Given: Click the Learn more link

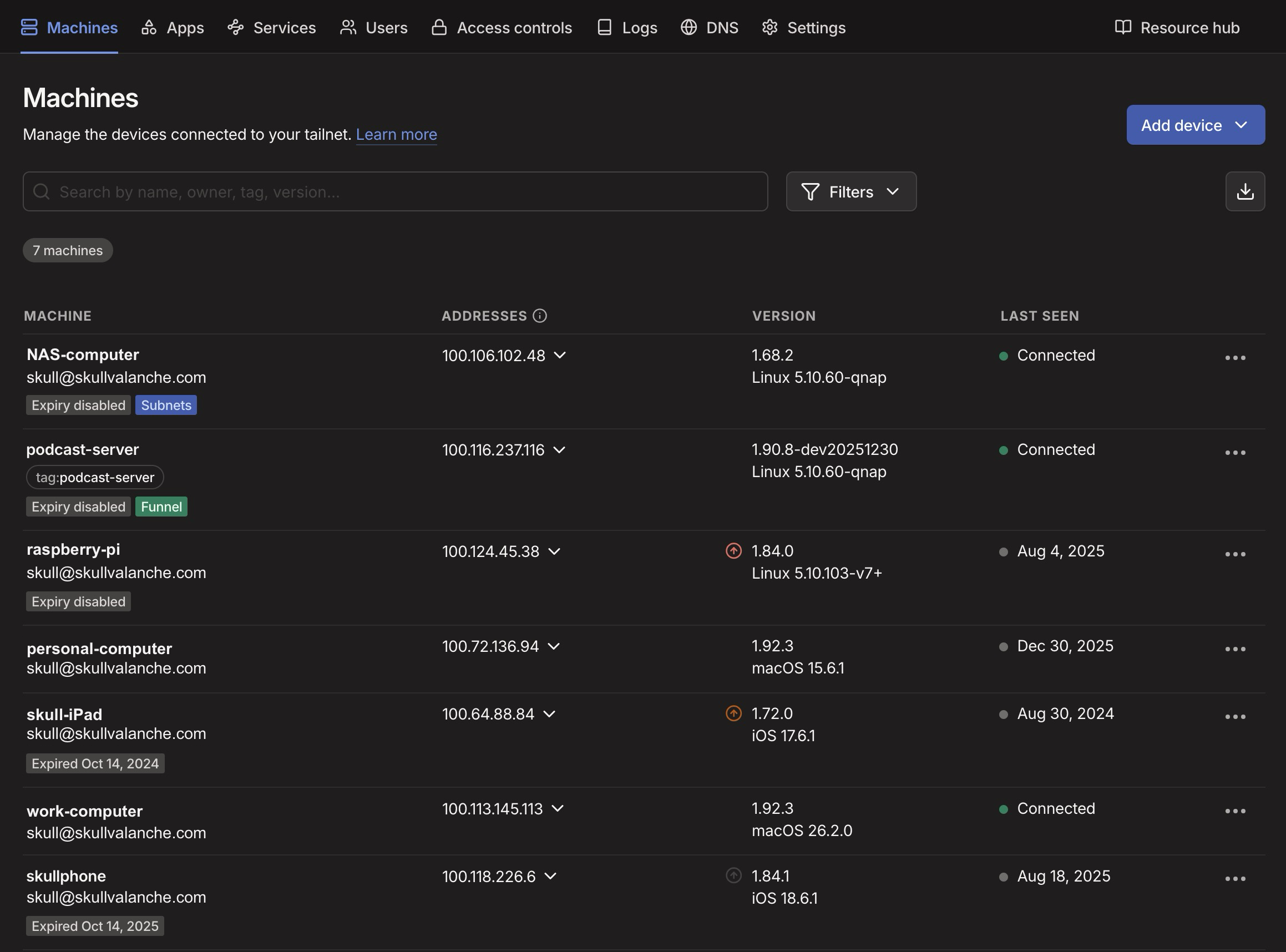Looking at the screenshot, I should 396,134.
